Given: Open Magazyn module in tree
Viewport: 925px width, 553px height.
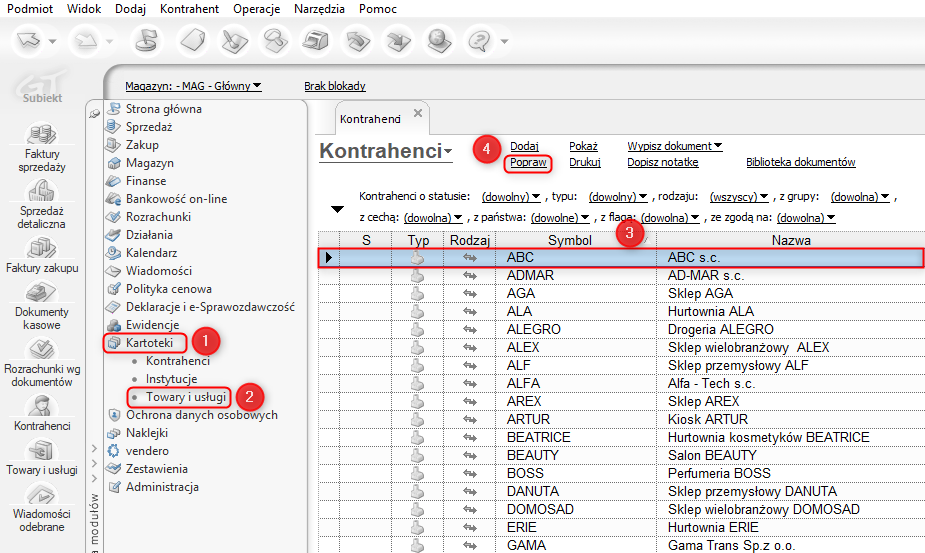Looking at the screenshot, I should pyautogui.click(x=150, y=163).
